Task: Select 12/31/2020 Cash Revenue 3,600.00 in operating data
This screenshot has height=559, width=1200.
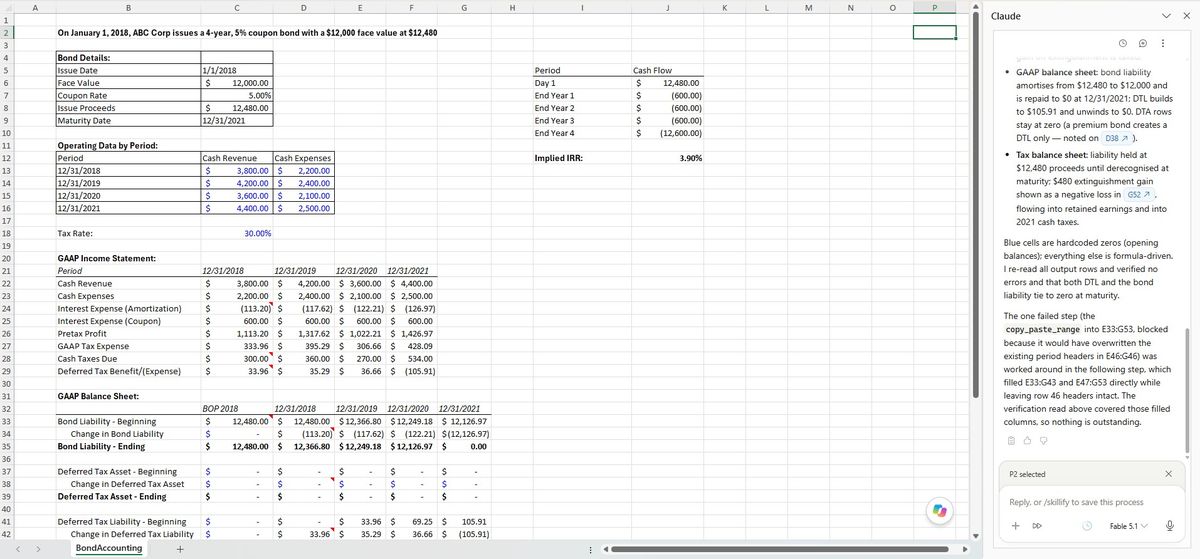Action: tap(236, 195)
